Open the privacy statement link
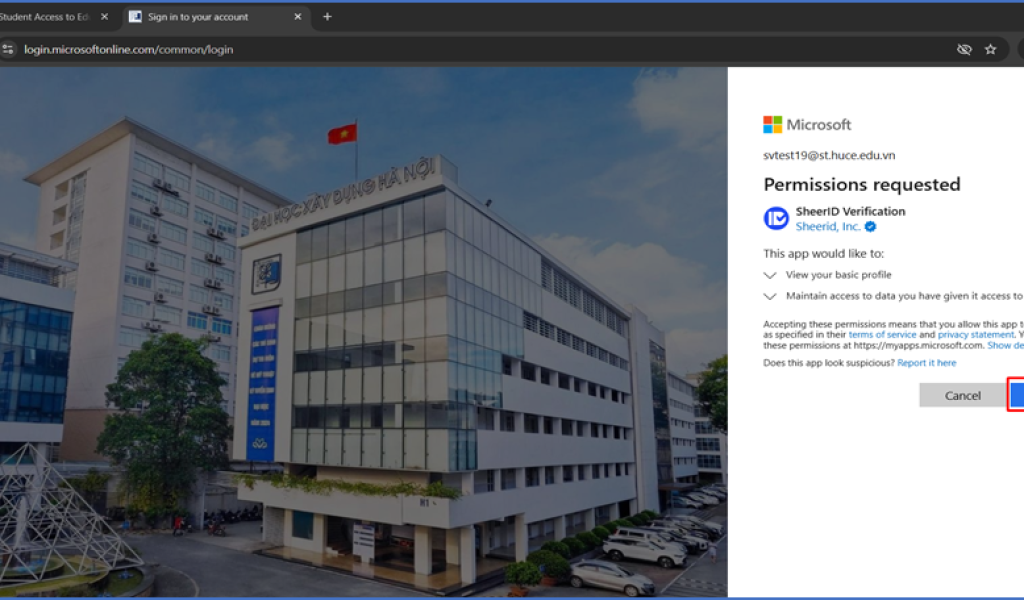 coord(975,335)
